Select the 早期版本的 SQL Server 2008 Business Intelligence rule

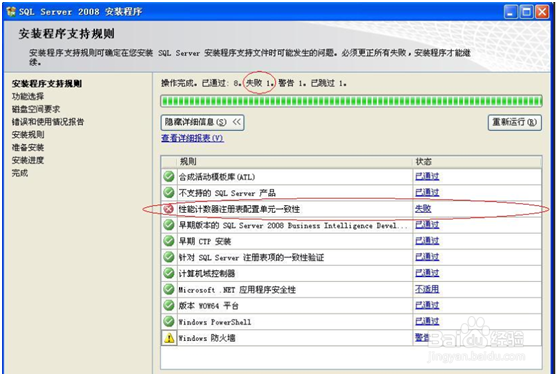[293, 226]
